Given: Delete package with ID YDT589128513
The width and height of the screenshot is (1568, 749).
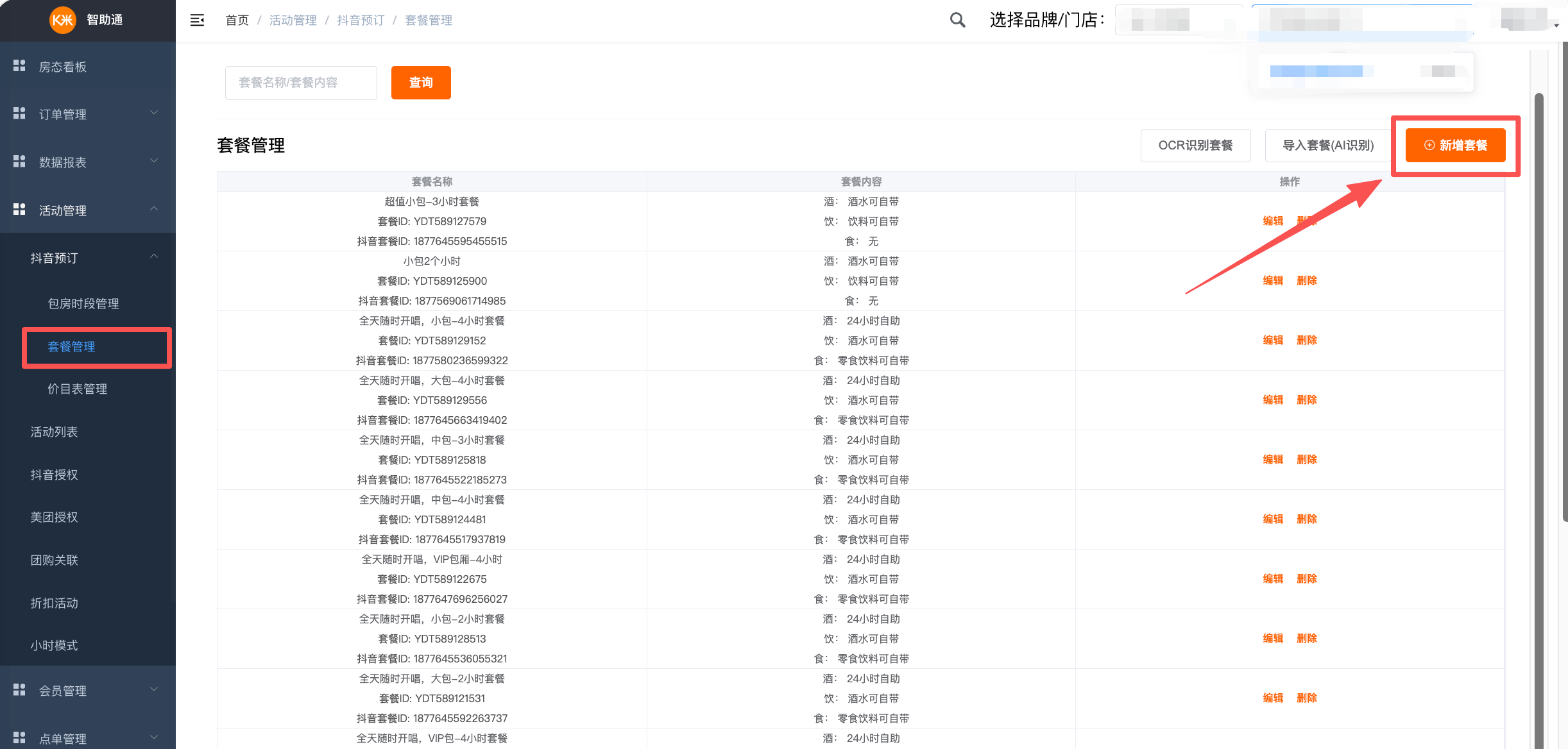Looking at the screenshot, I should click(1306, 639).
